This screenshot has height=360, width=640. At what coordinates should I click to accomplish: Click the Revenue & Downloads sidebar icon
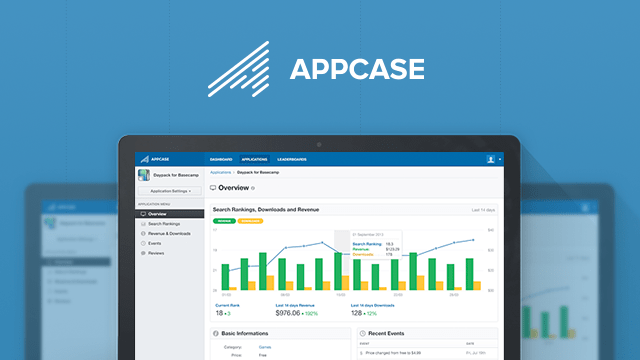pyautogui.click(x=143, y=233)
